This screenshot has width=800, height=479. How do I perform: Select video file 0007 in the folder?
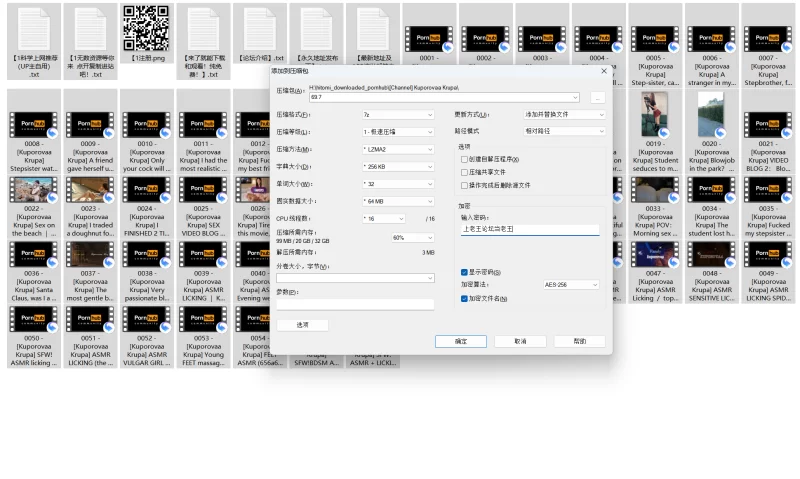(768, 45)
